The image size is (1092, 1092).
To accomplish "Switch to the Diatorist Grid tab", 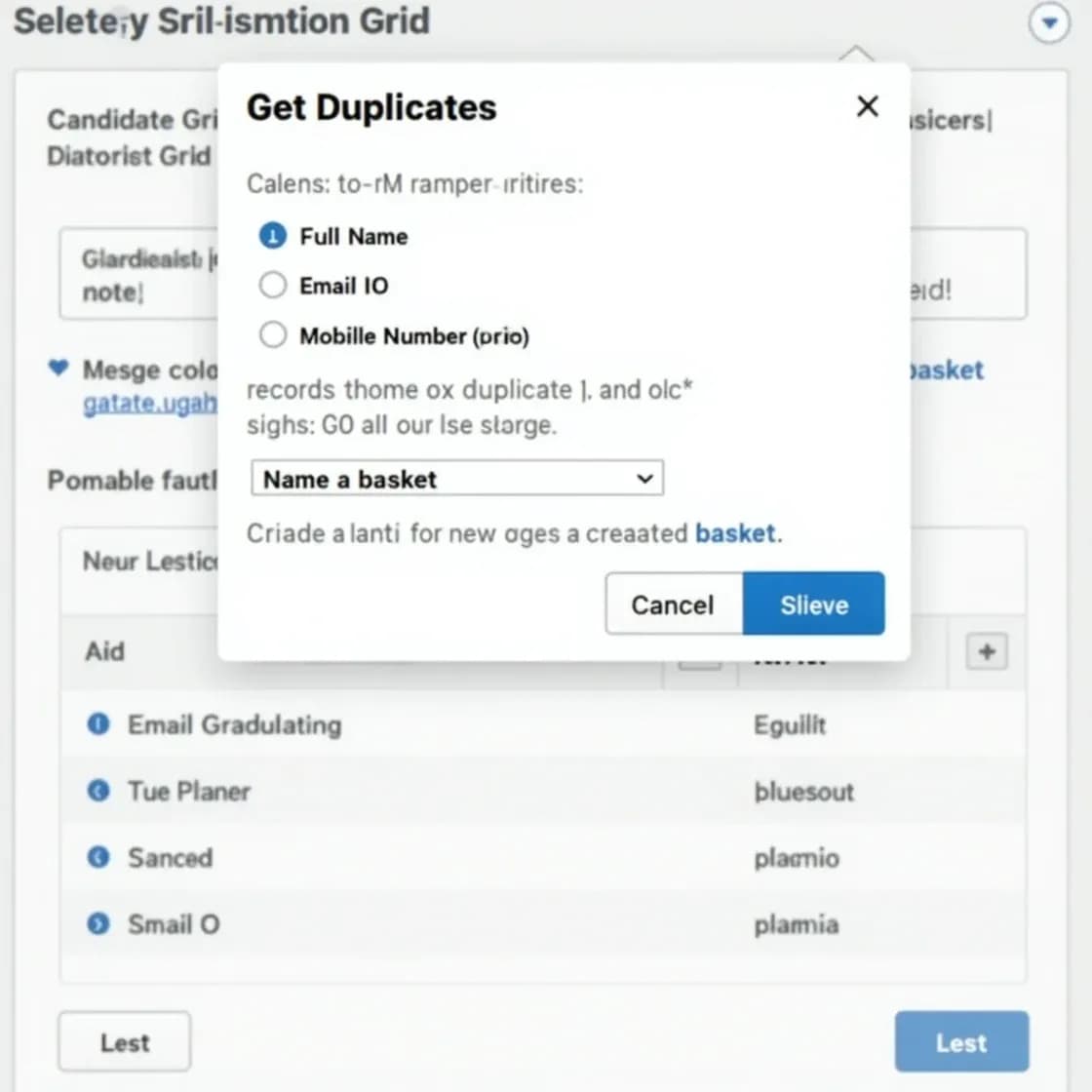I will tap(128, 156).
